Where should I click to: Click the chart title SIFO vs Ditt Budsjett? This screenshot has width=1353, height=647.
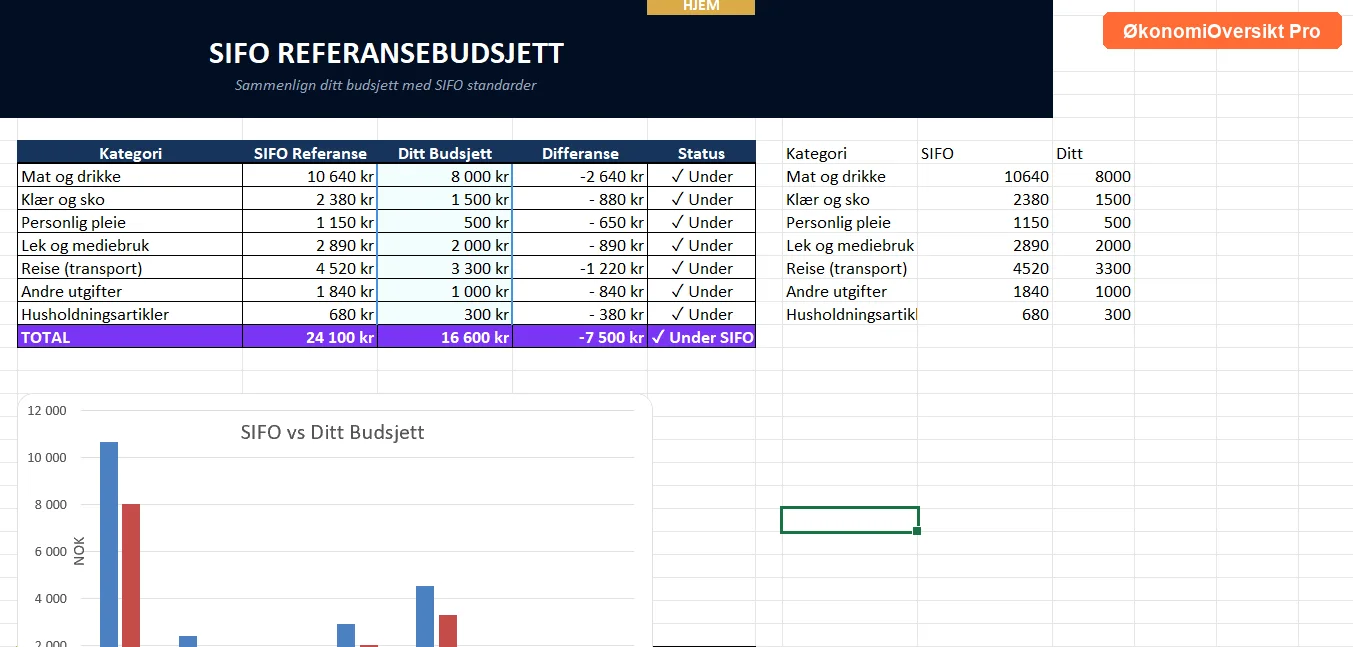332,432
